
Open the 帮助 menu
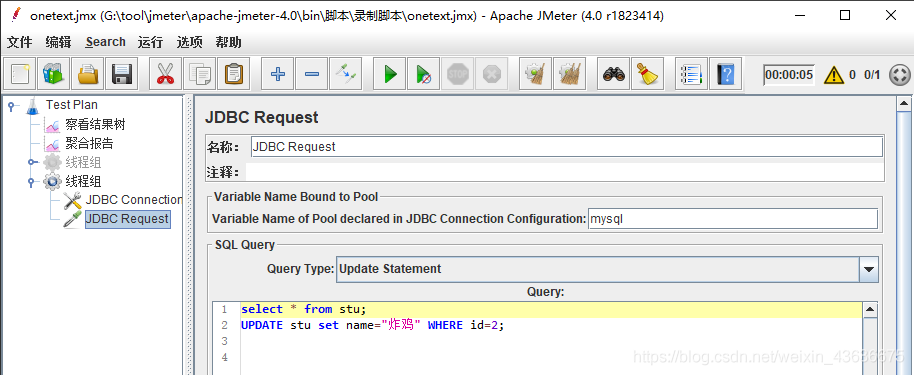coord(228,42)
